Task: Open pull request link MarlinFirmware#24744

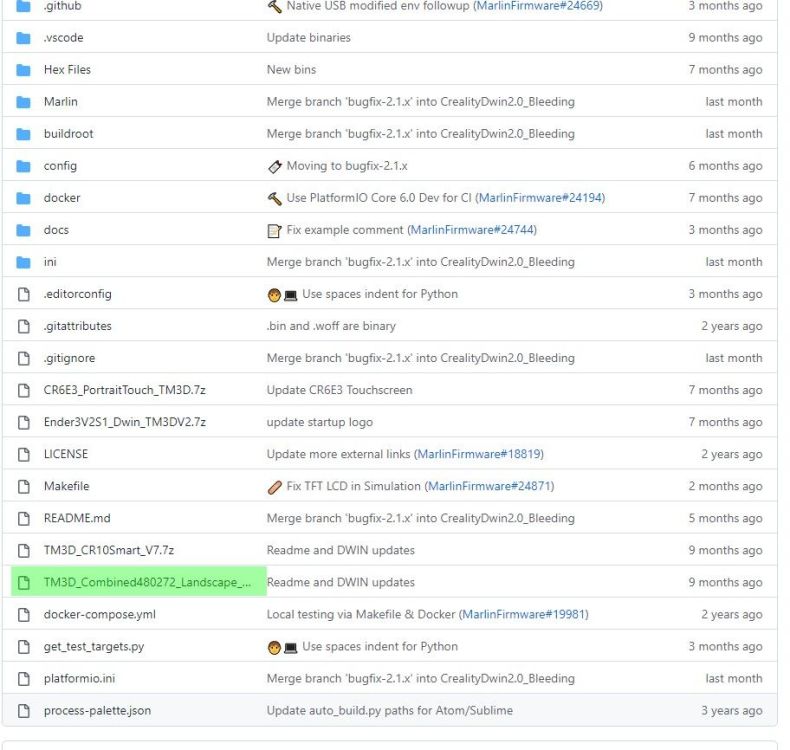Action: tap(472, 230)
